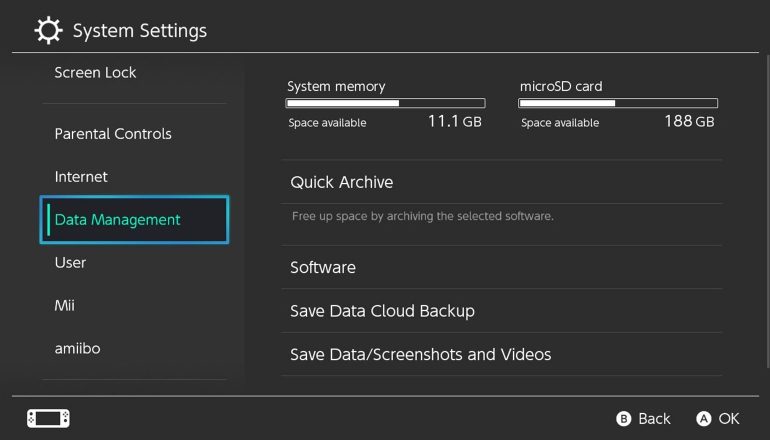Click the System Settings gear icon
Image resolution: width=770 pixels, height=440 pixels.
[x=47, y=31]
